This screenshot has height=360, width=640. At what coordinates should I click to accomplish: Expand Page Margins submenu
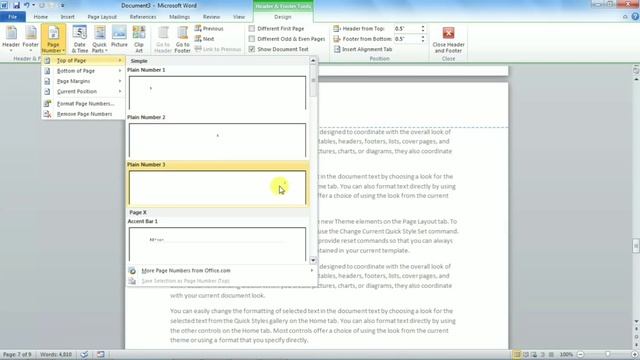[83, 81]
